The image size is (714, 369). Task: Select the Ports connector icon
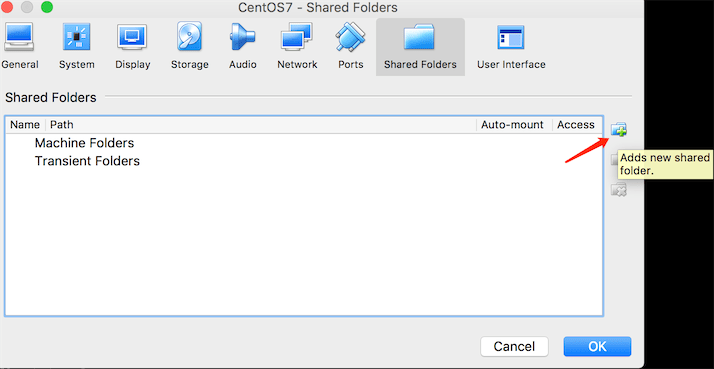click(x=350, y=37)
